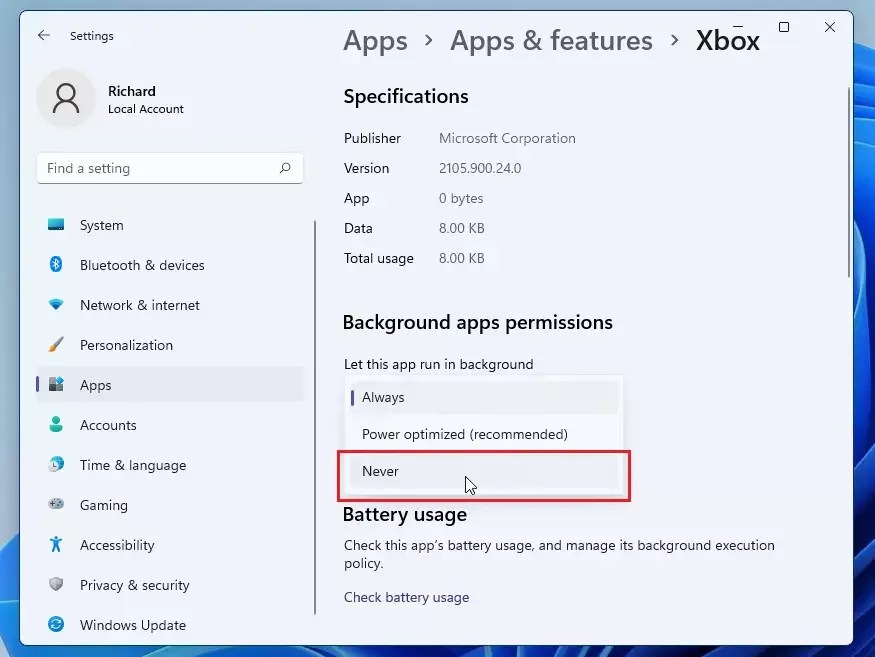Click the Check battery usage link
The height and width of the screenshot is (657, 875).
406,597
